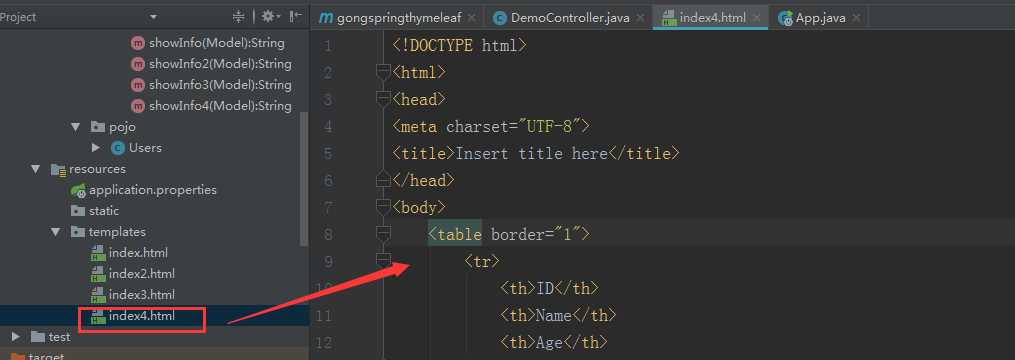Click the class icon on DemoController.java tab

tap(499, 18)
